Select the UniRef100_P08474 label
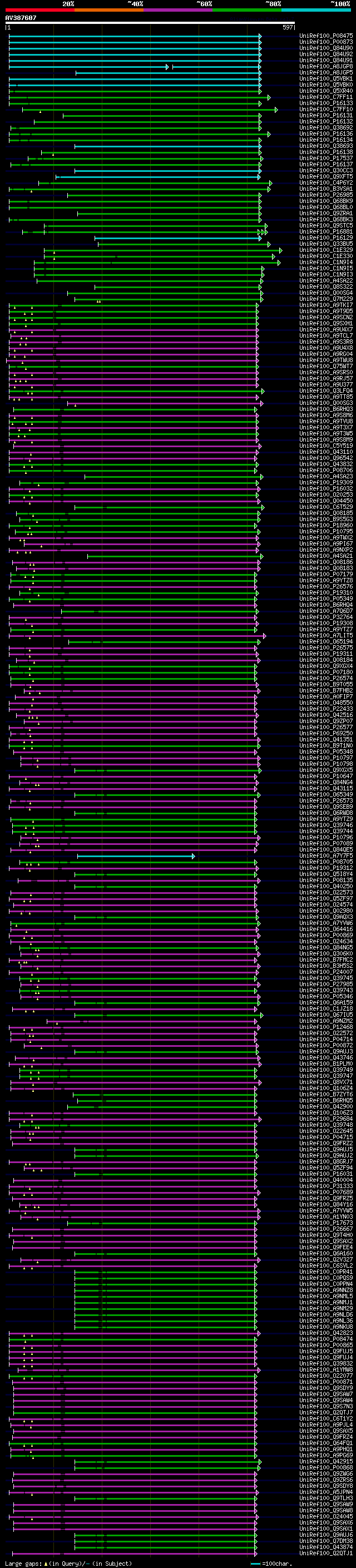 tap(326, 1339)
